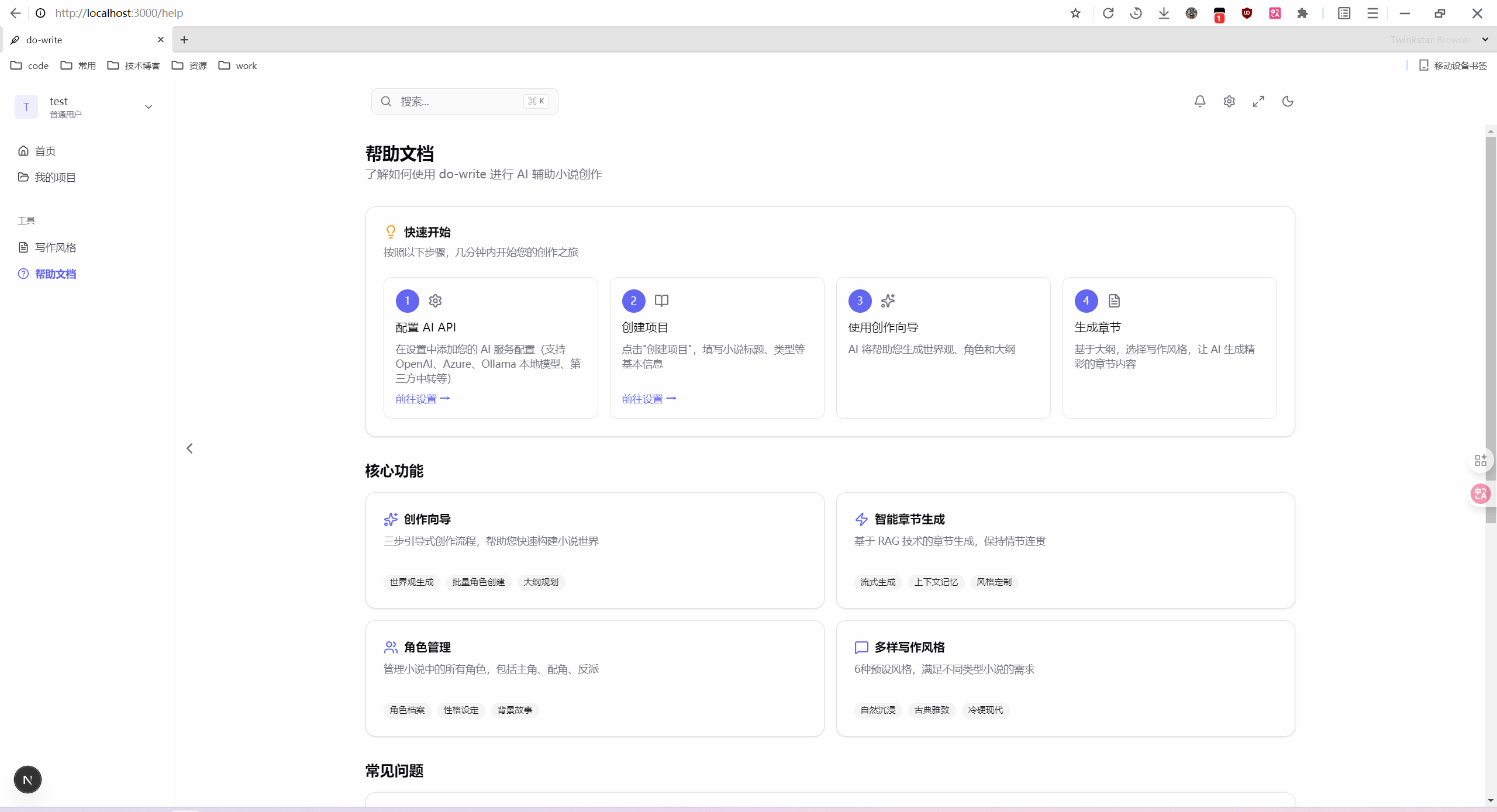1497x812 pixels.
Task: Click the notification bell icon
Action: [1199, 101]
